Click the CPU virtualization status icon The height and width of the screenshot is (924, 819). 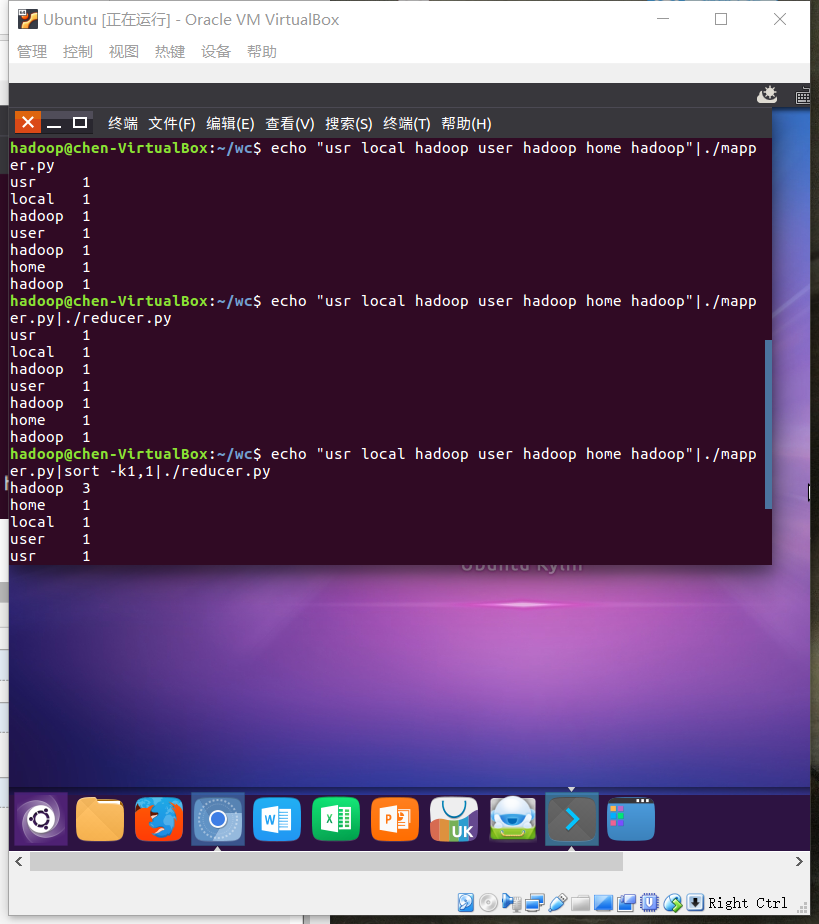pos(649,902)
